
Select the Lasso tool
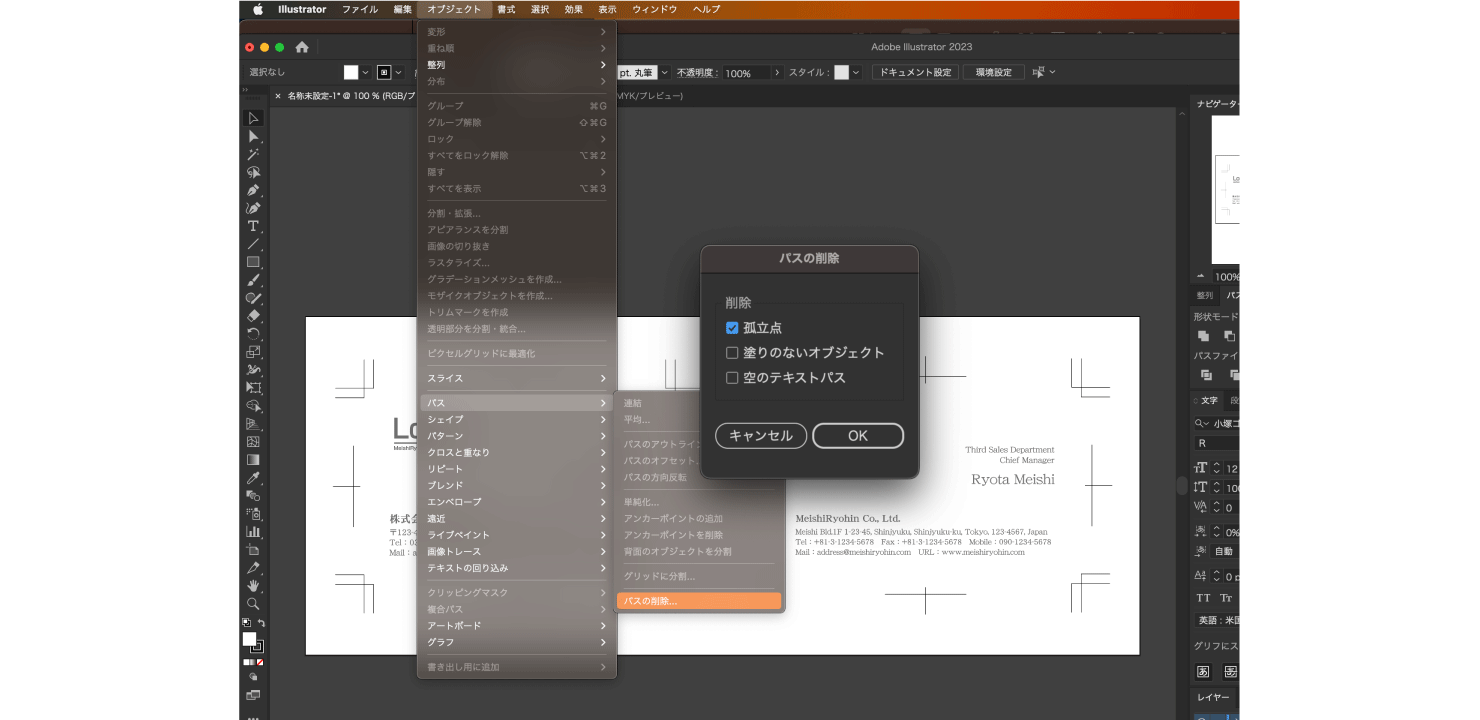tap(253, 172)
